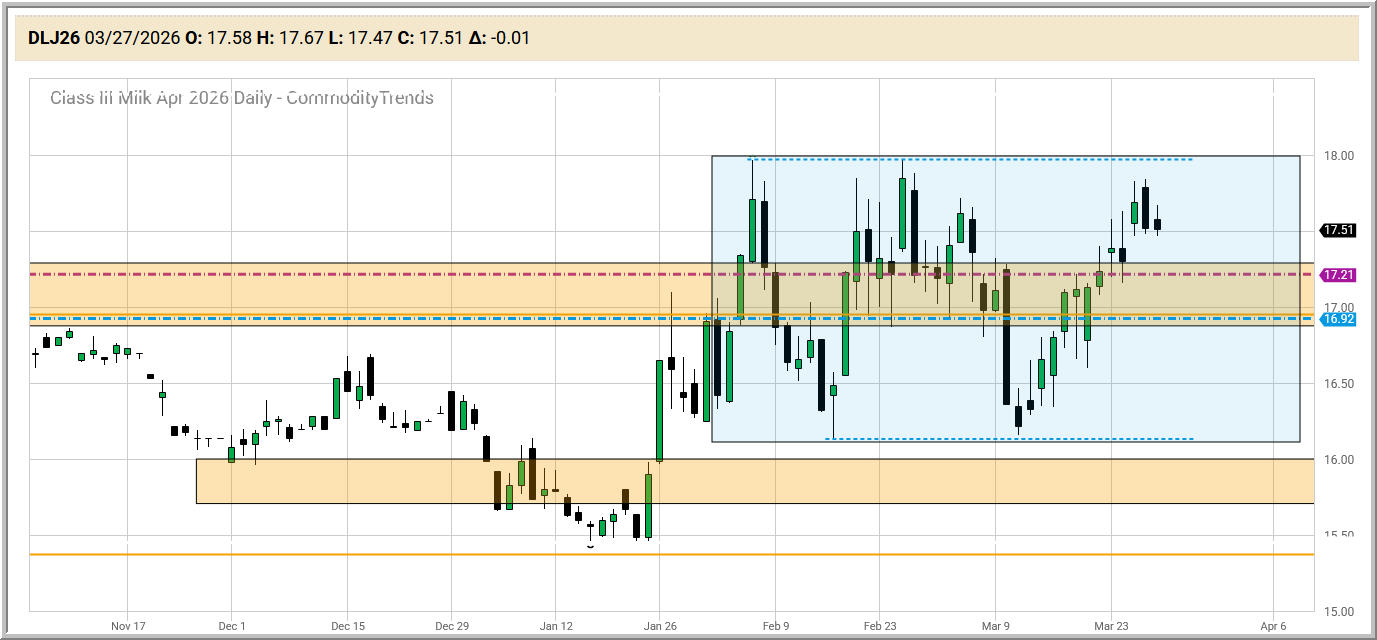Click the magenta 17.21 price tag
Viewport: 1377px width, 640px height.
click(x=1338, y=274)
